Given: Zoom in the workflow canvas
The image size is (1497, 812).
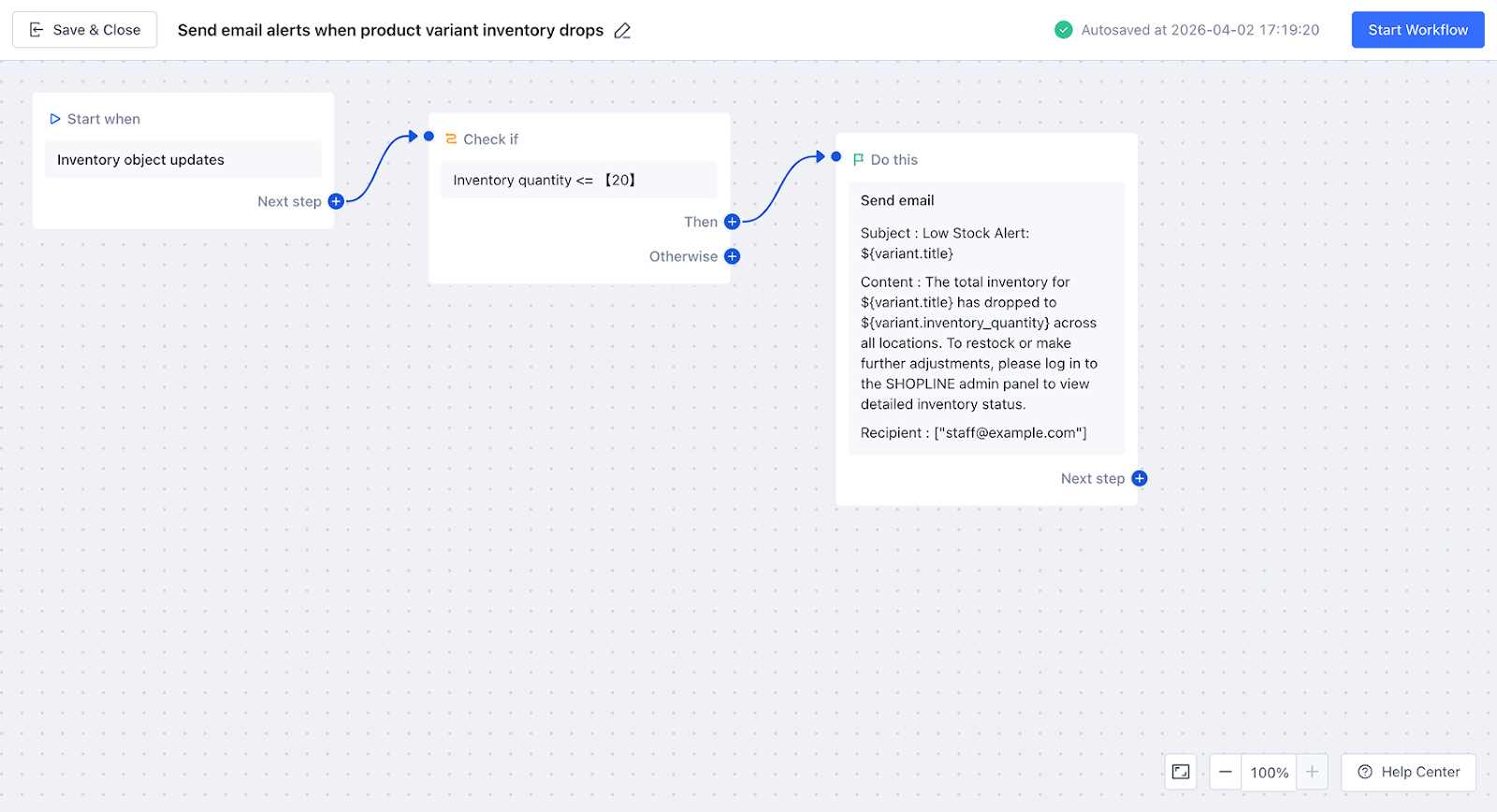Looking at the screenshot, I should pos(1312,772).
